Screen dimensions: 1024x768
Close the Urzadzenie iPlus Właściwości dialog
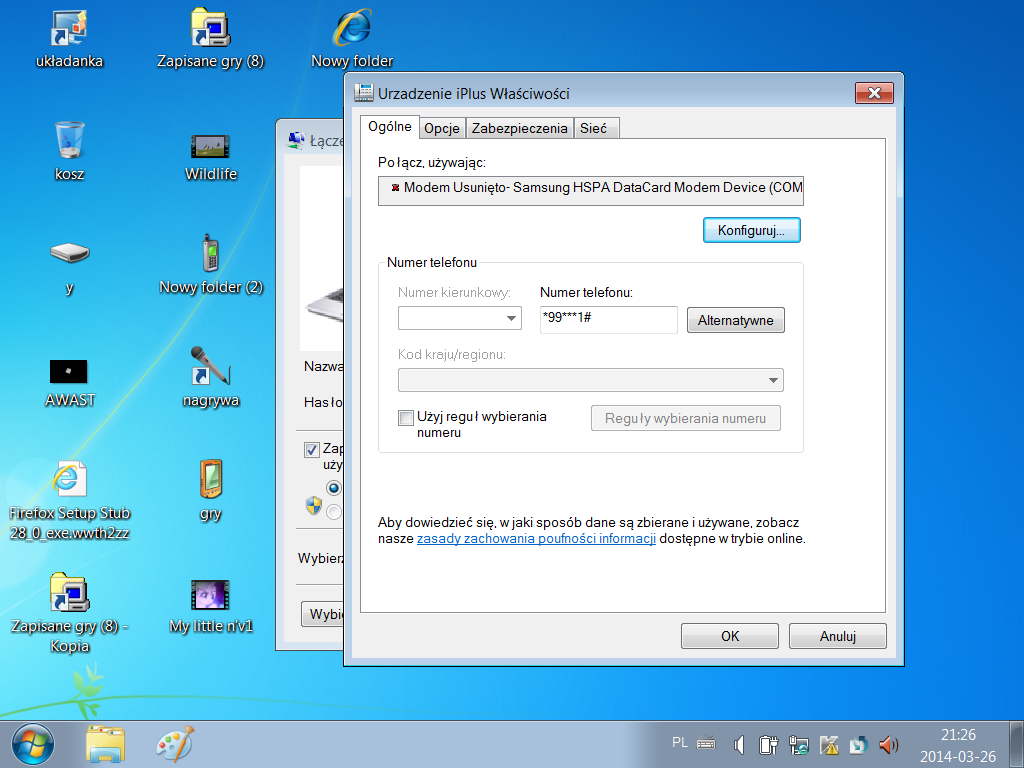pos(874,93)
